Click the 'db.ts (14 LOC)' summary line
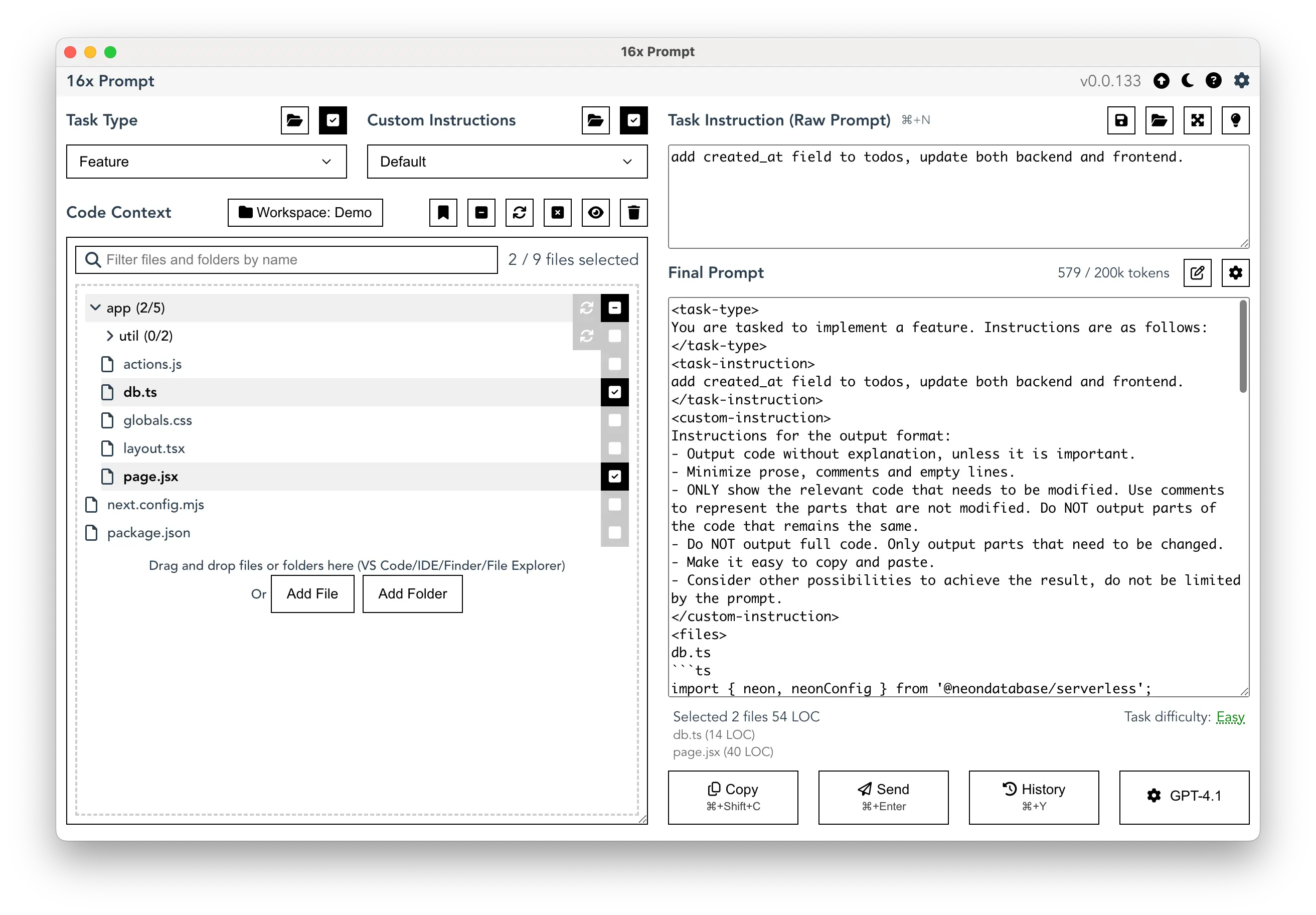Viewport: 1316px width, 915px height. pyautogui.click(x=714, y=735)
